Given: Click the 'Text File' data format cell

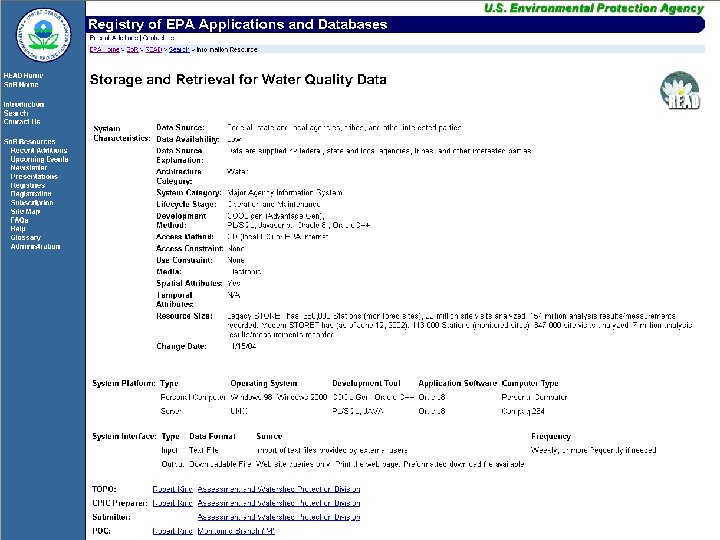Looking at the screenshot, I should click(204, 450).
